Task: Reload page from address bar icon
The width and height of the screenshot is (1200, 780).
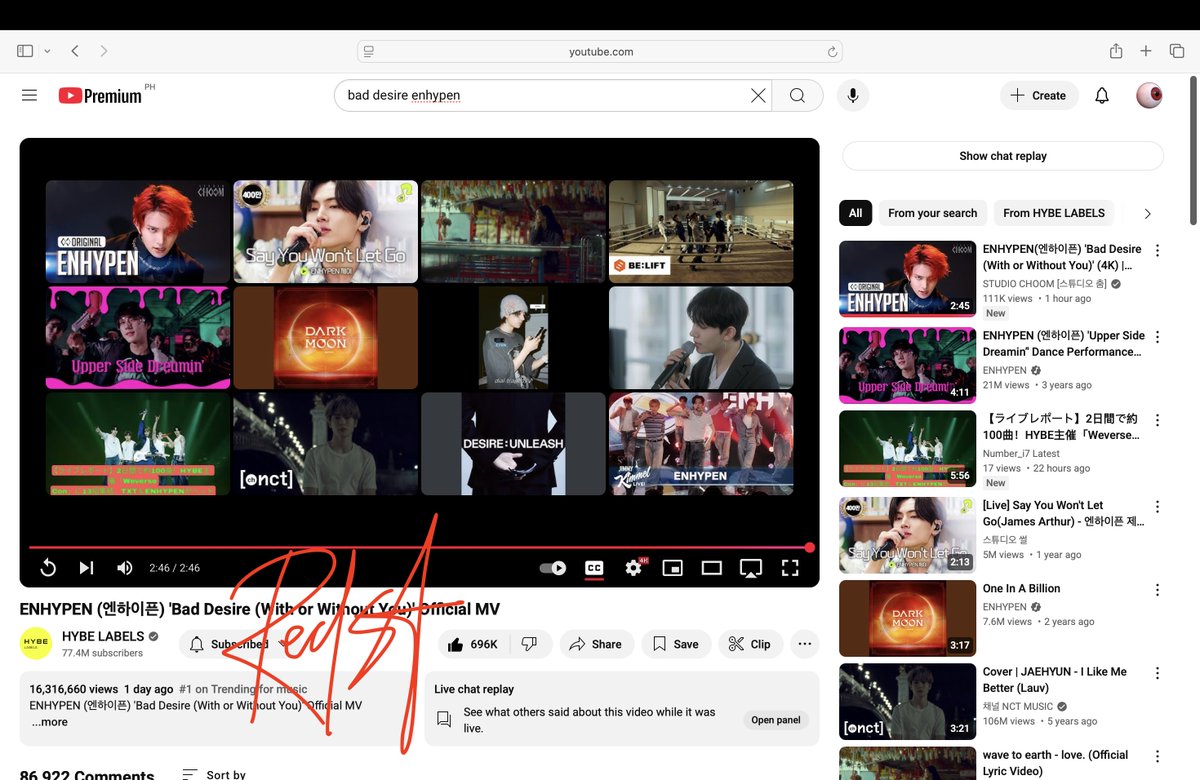Action: 832,51
